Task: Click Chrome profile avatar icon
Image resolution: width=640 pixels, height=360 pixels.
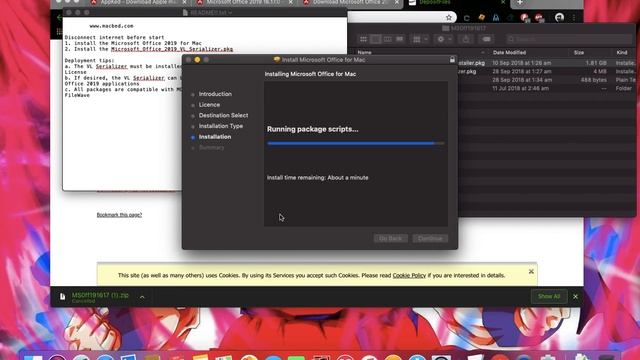Action: click(559, 18)
